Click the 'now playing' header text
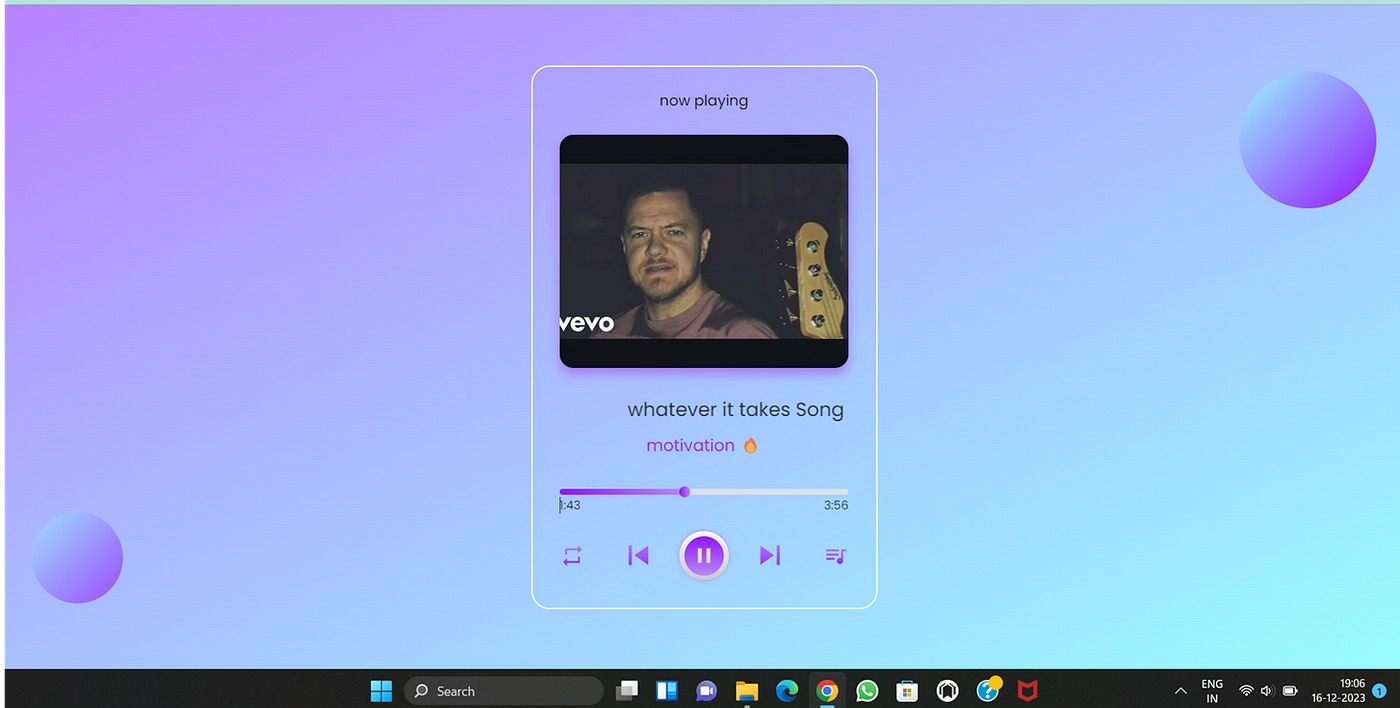Viewport: 1400px width, 708px height. (x=704, y=101)
